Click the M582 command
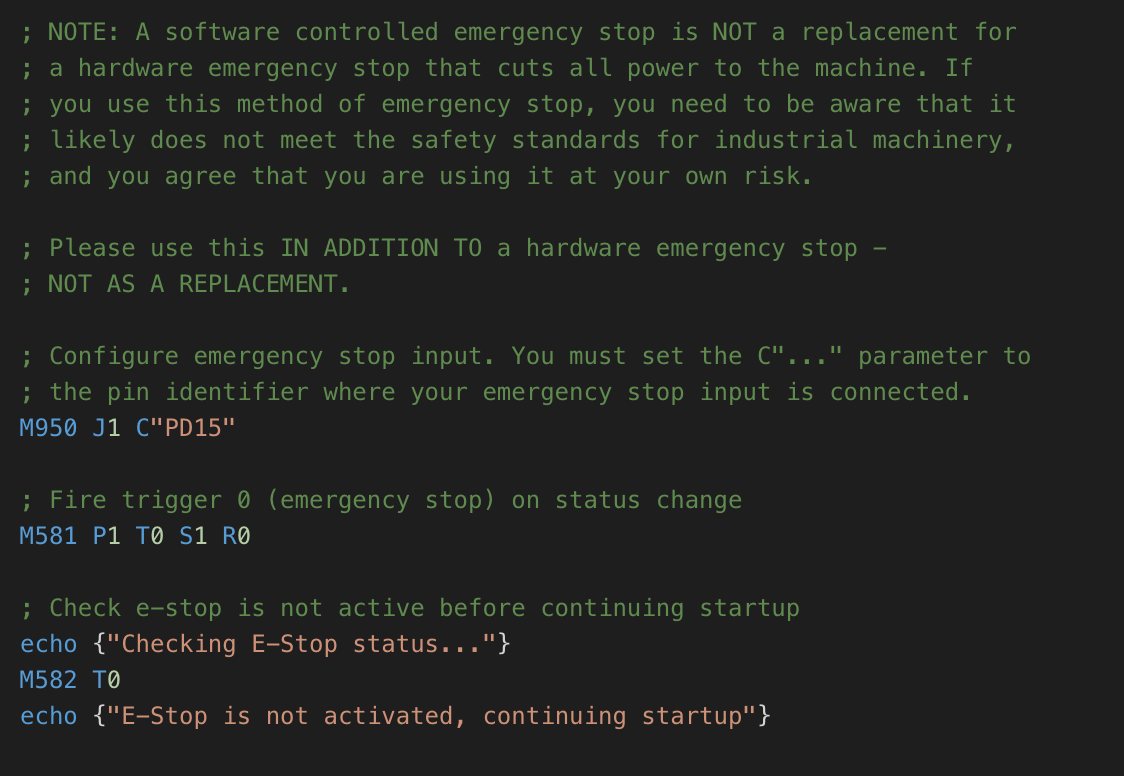The image size is (1124, 776). [48, 679]
